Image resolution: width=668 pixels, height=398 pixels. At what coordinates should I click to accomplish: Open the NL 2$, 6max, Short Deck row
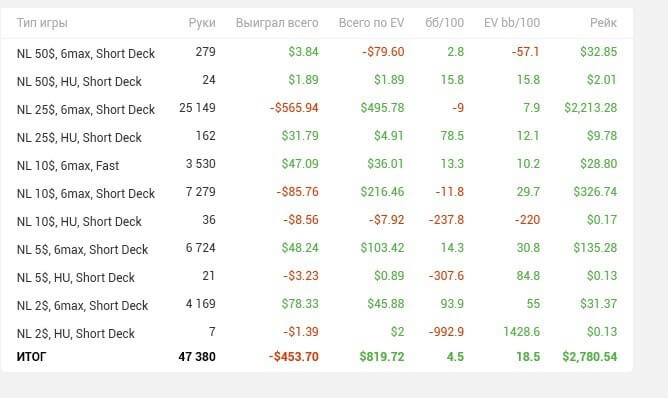(317, 305)
